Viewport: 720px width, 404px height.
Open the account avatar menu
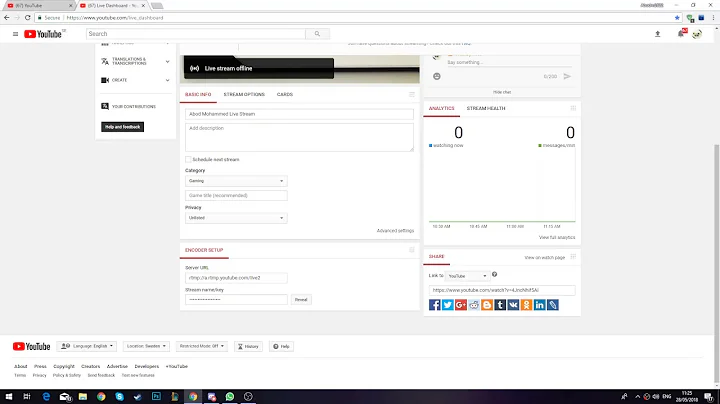click(x=697, y=34)
